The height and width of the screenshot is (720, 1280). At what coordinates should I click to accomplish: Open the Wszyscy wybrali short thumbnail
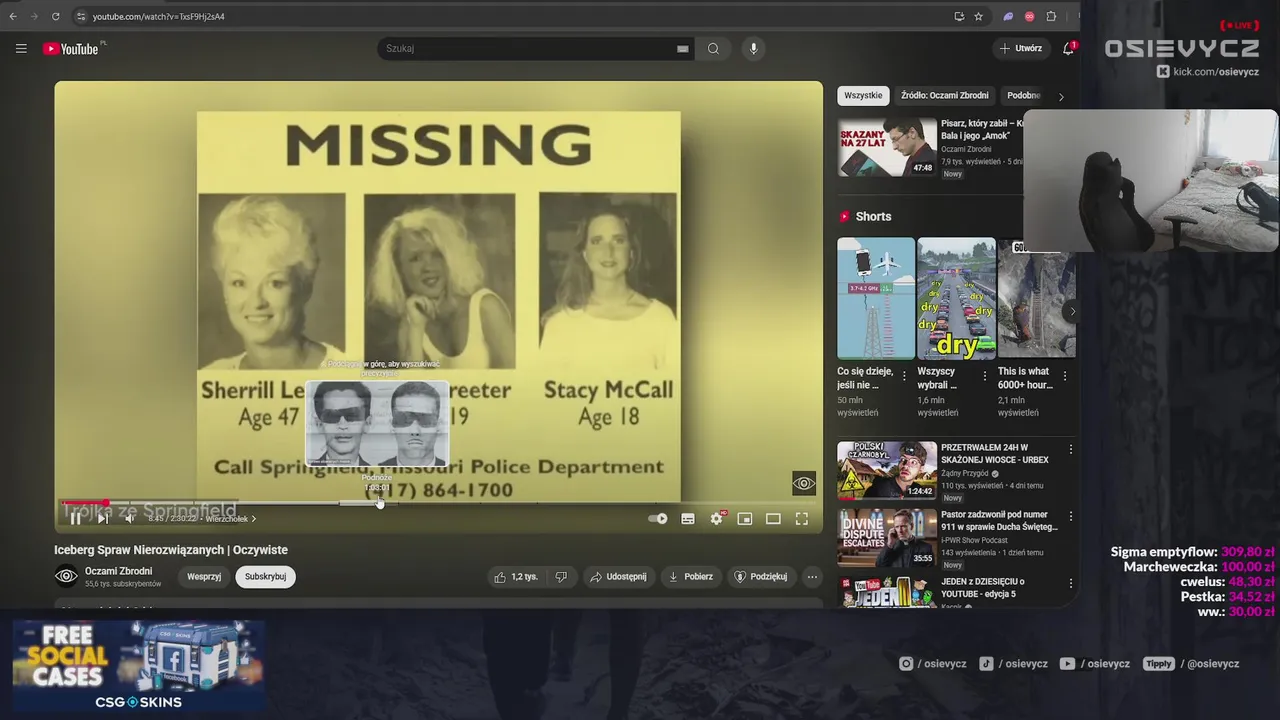956,298
